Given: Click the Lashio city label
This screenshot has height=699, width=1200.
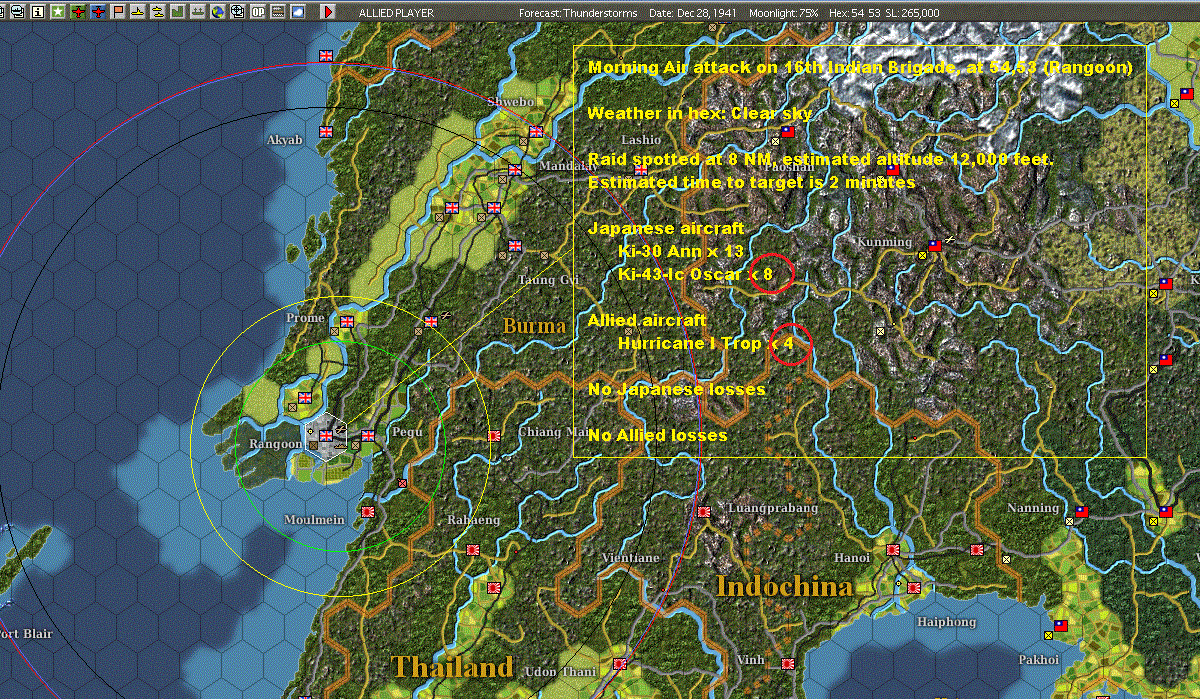Looking at the screenshot, I should [x=640, y=139].
